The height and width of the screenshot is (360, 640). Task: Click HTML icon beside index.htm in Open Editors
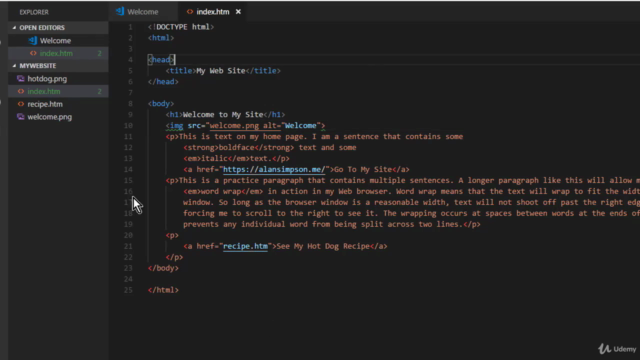[33, 53]
